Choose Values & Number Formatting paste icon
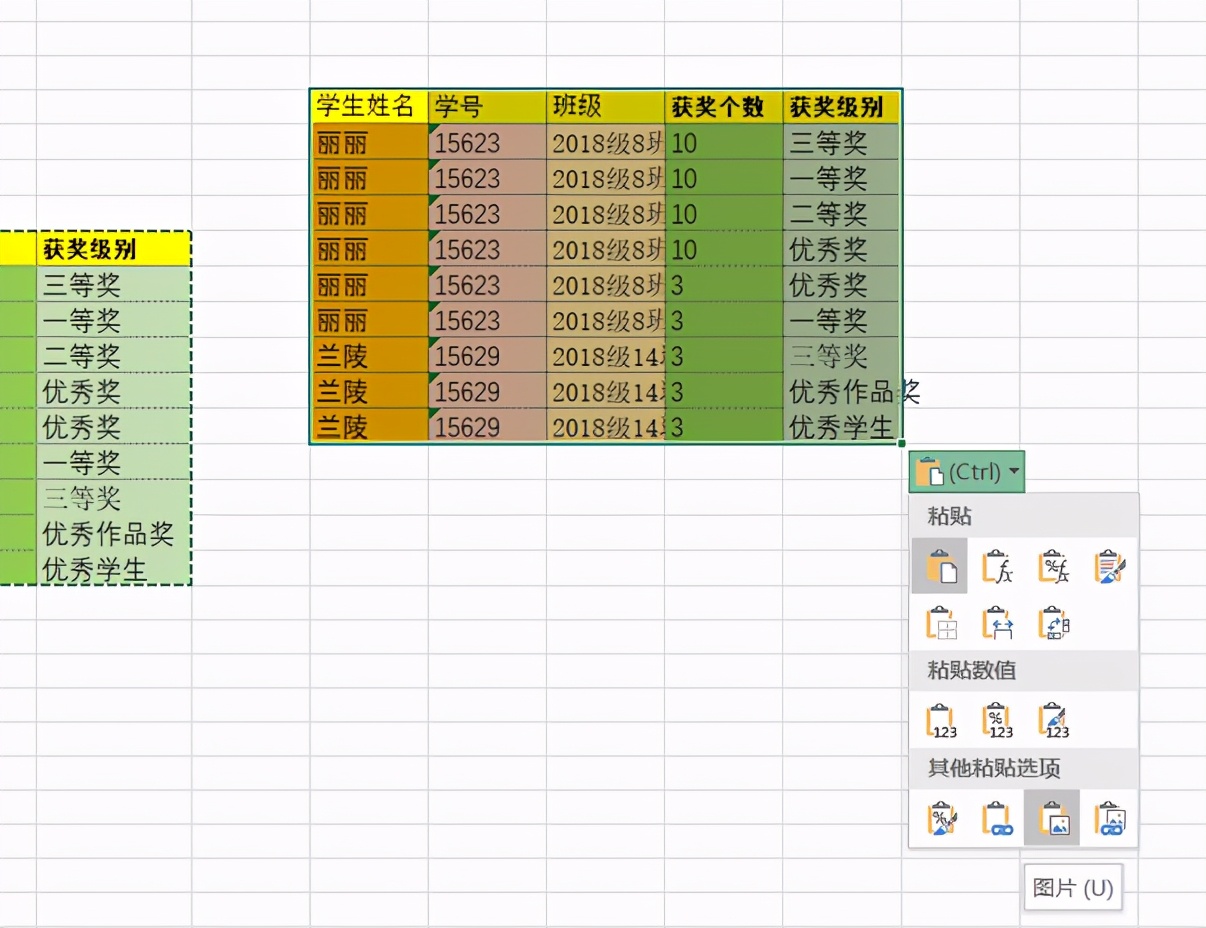Screen dimensions: 1206x928 [x=997, y=720]
